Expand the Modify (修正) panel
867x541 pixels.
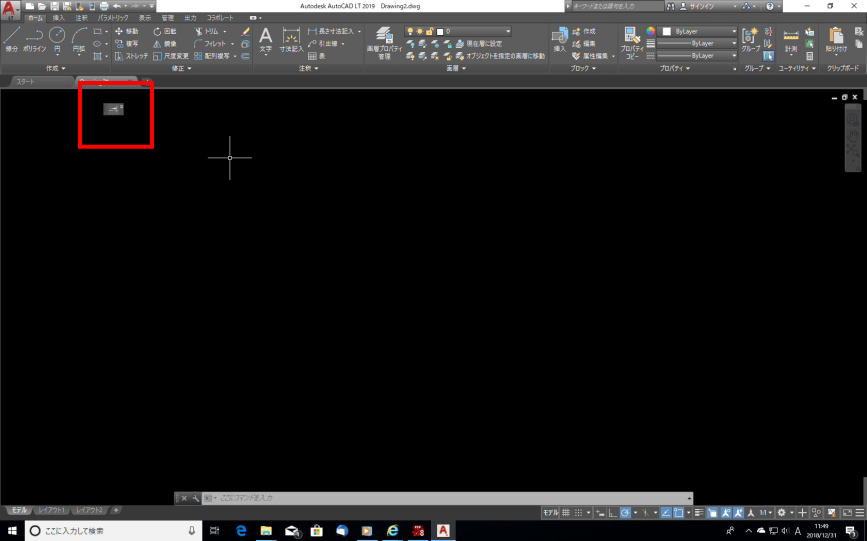click(181, 68)
